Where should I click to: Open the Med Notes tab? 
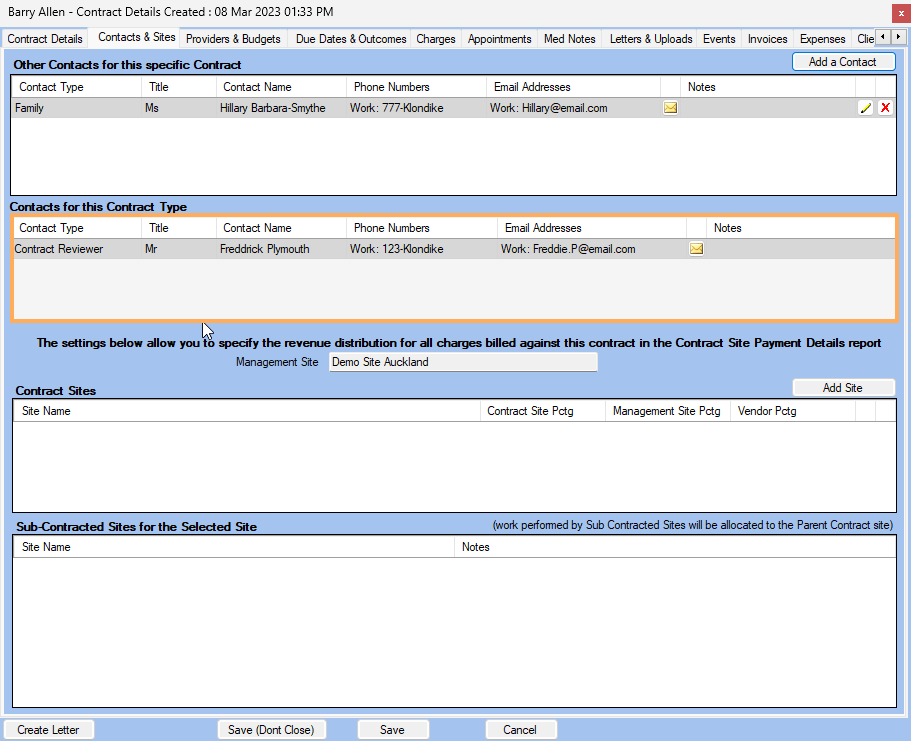tap(569, 39)
